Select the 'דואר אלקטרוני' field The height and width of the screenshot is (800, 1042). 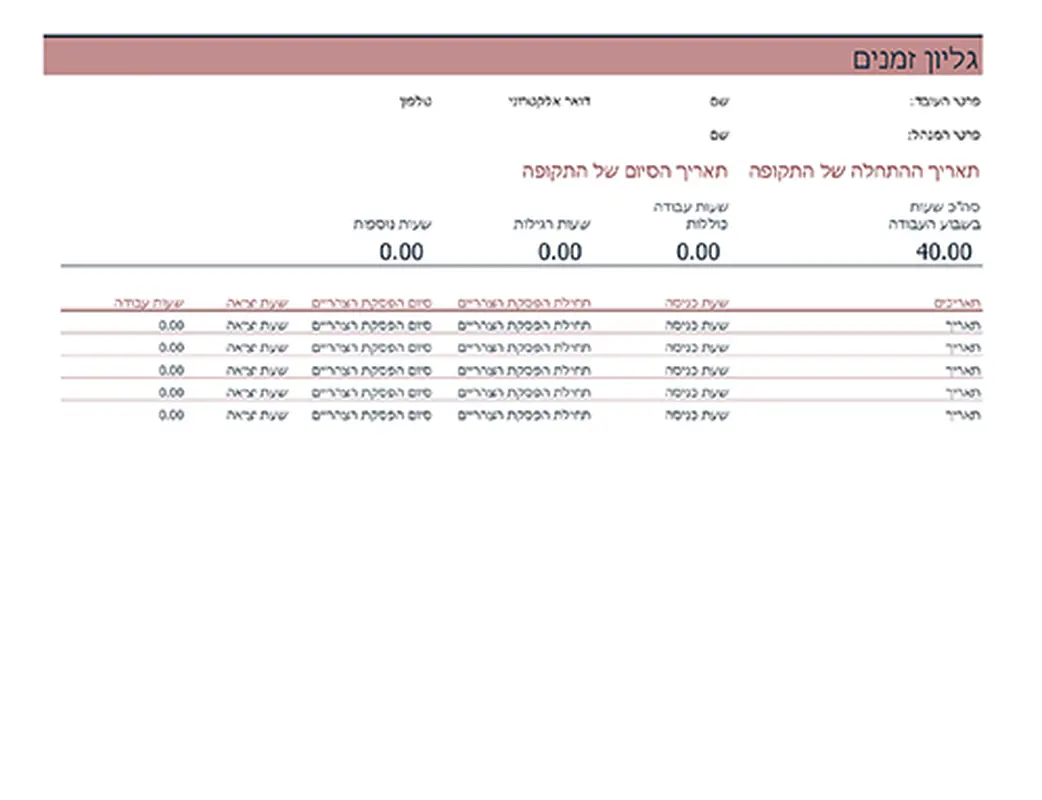[x=550, y=102]
